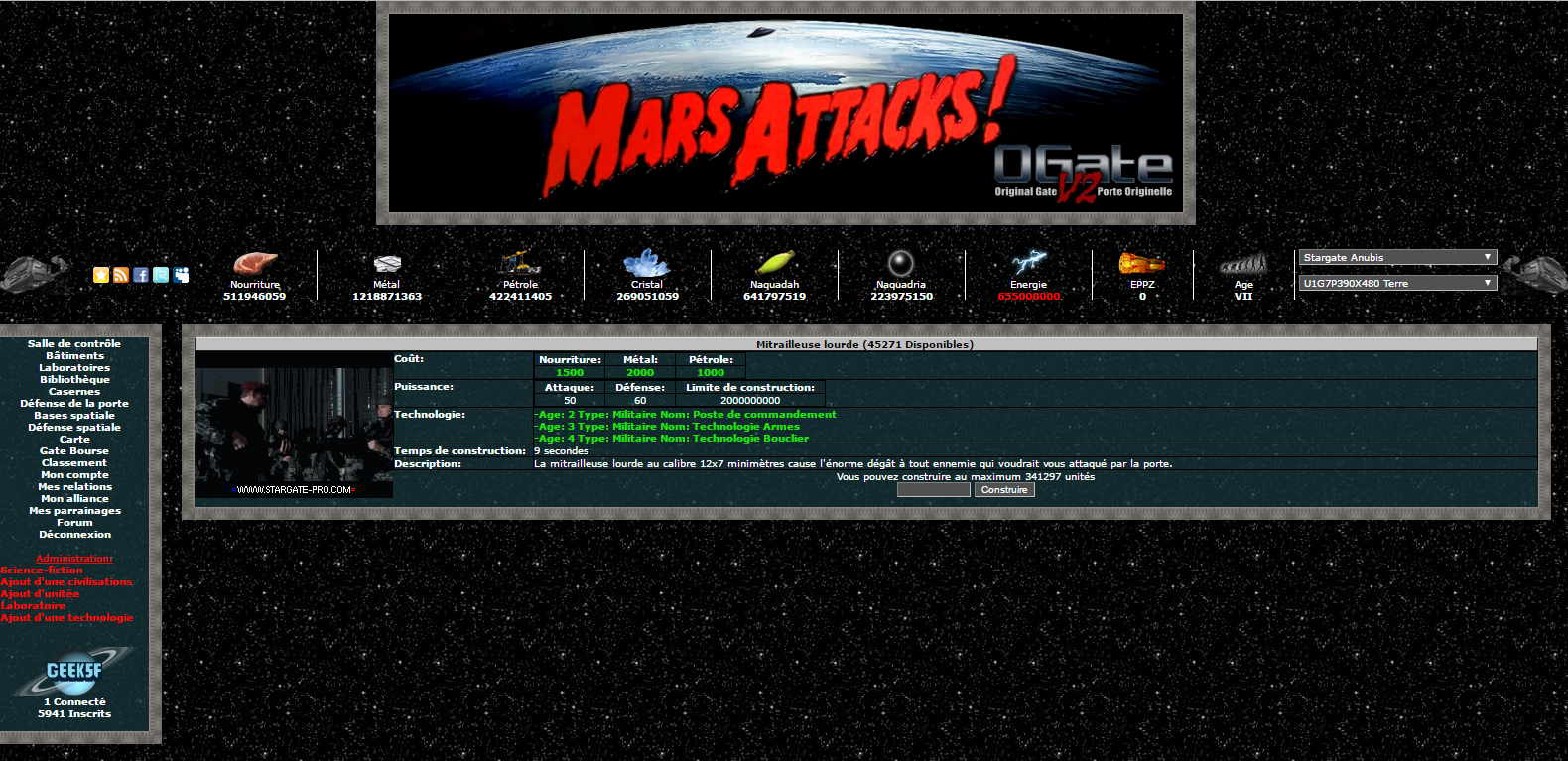The height and width of the screenshot is (761, 1568).
Task: Open Ajout d'une technologie admin link
Action: click(66, 618)
